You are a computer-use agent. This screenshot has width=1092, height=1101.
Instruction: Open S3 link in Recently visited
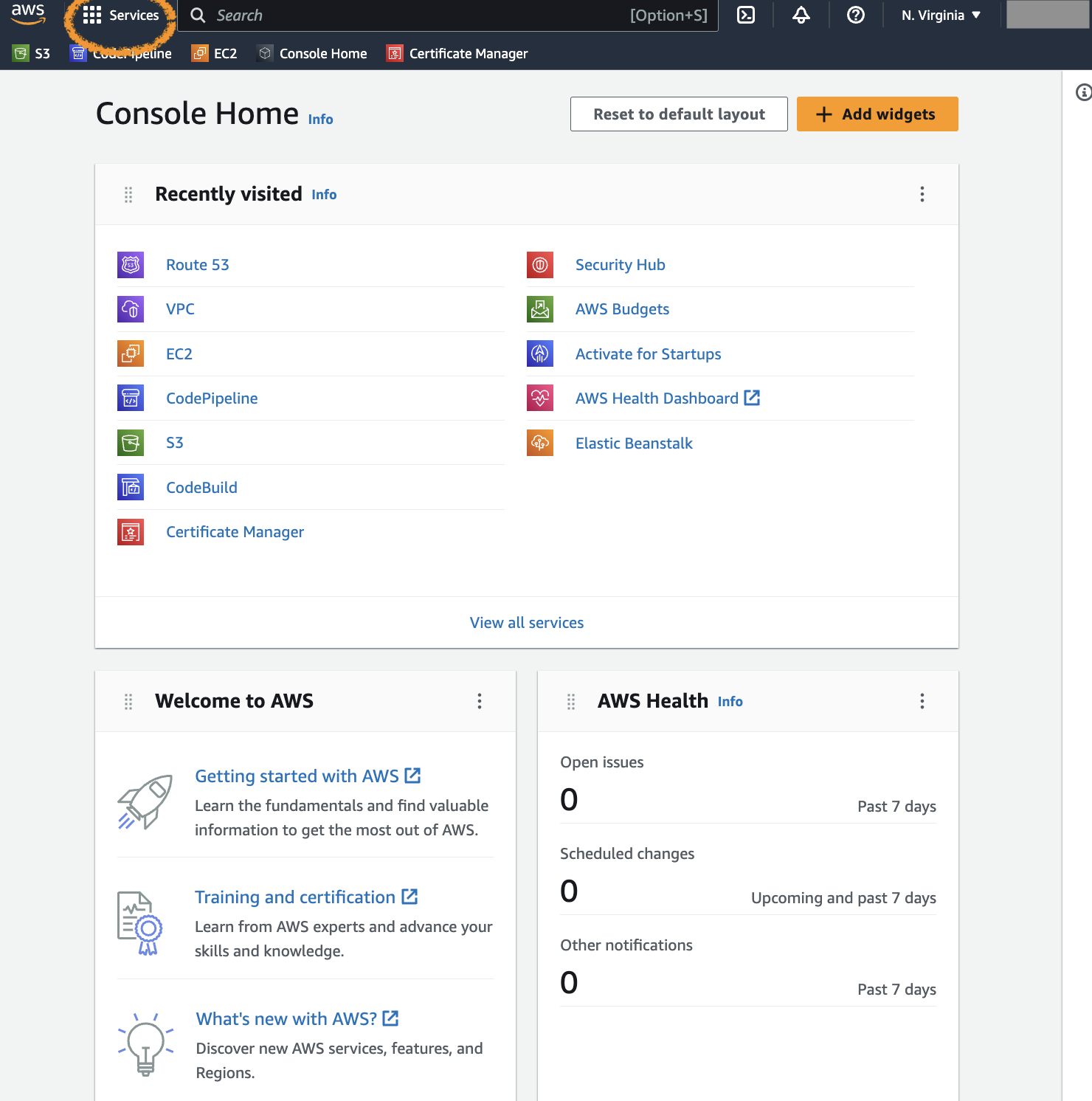[x=175, y=443]
